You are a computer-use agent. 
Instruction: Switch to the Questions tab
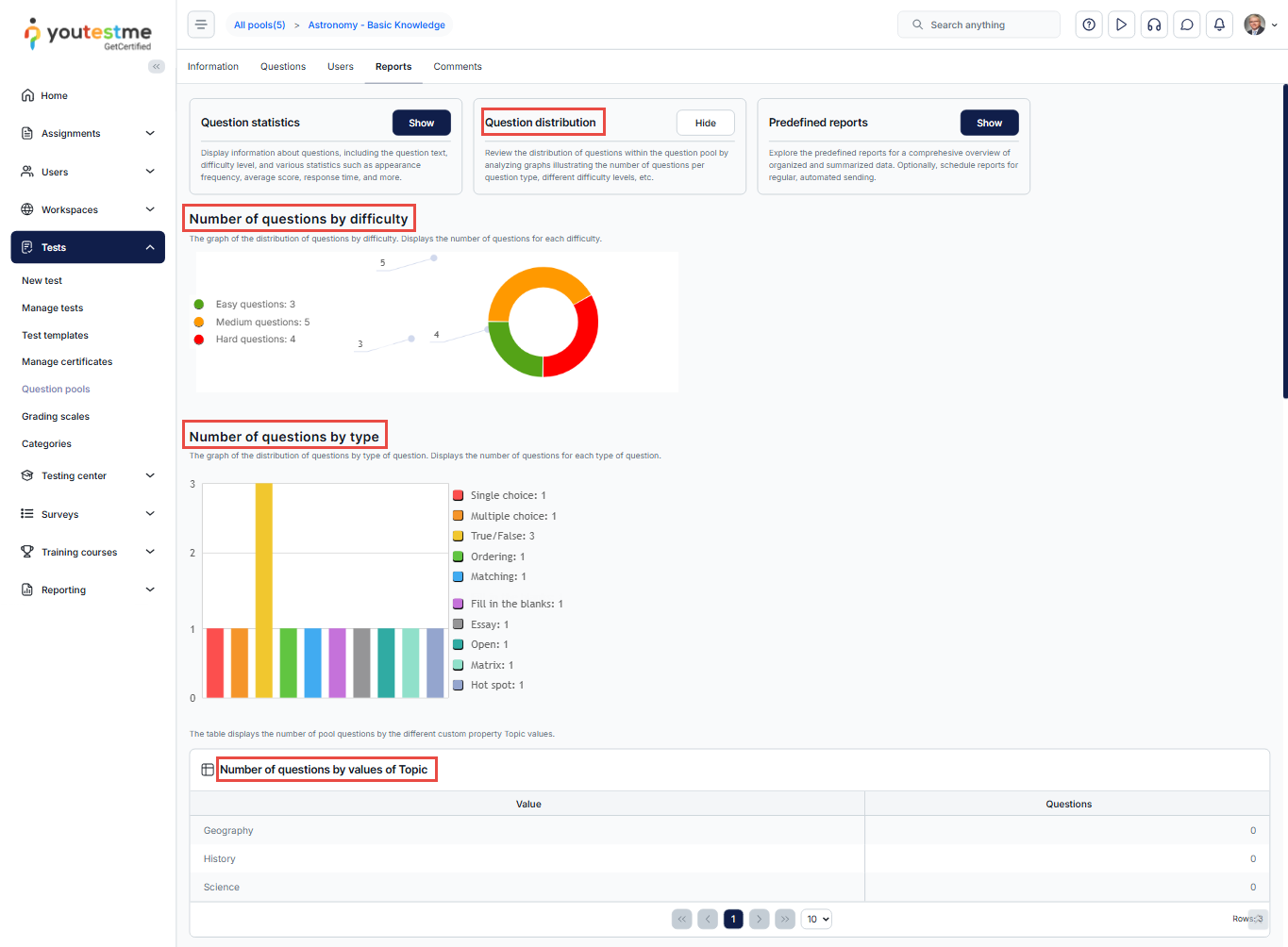pyautogui.click(x=283, y=67)
